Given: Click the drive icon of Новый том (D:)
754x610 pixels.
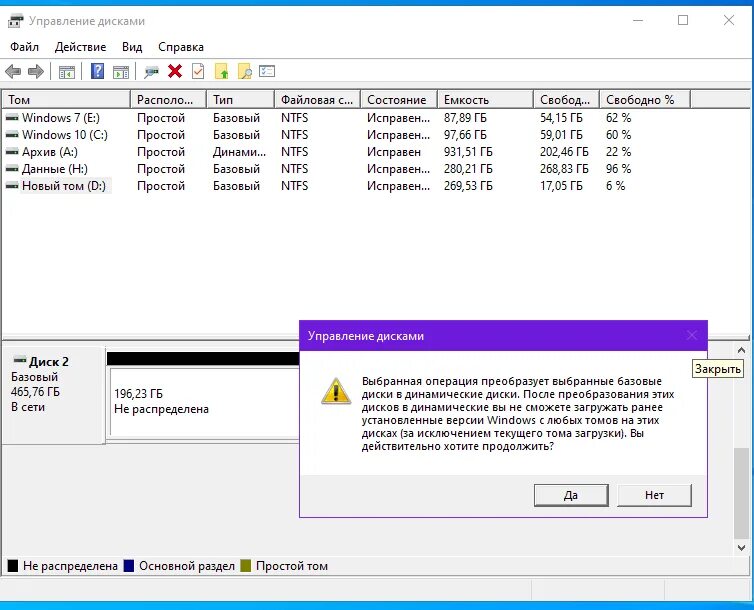Looking at the screenshot, I should [12, 186].
